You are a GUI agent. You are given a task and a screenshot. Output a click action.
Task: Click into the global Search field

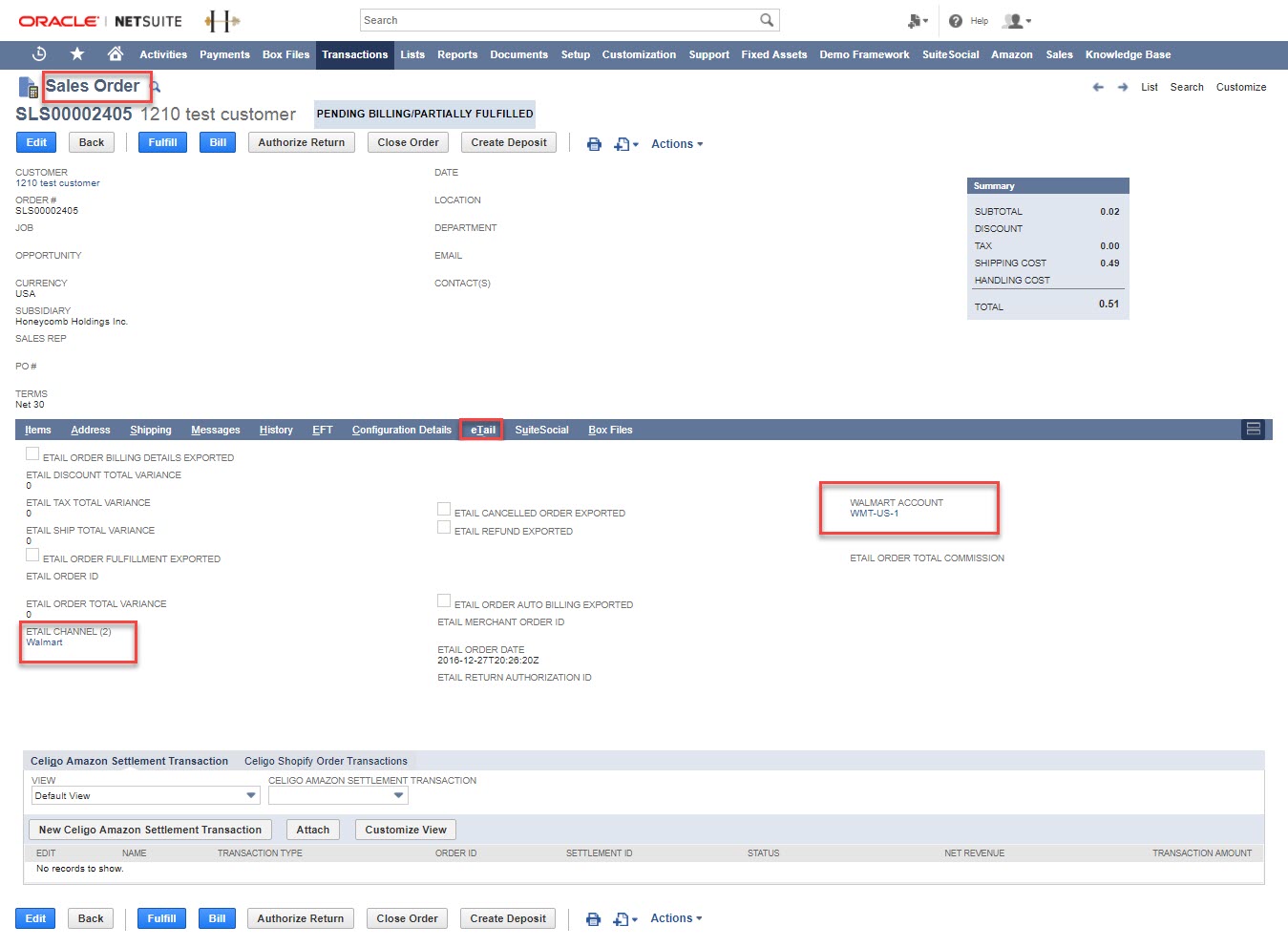[x=560, y=20]
